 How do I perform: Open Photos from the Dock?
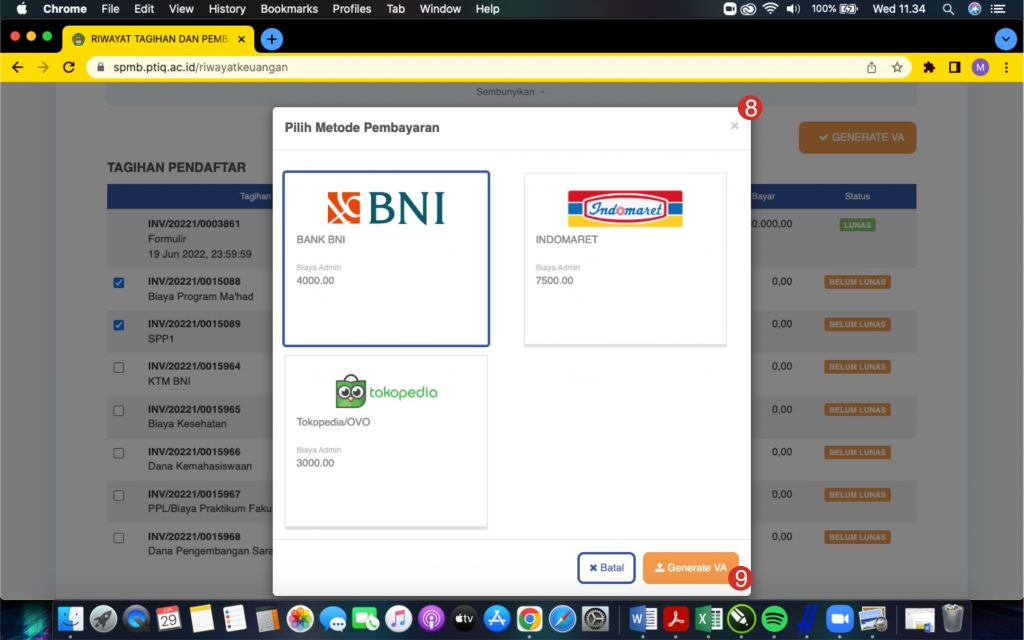pyautogui.click(x=300, y=618)
